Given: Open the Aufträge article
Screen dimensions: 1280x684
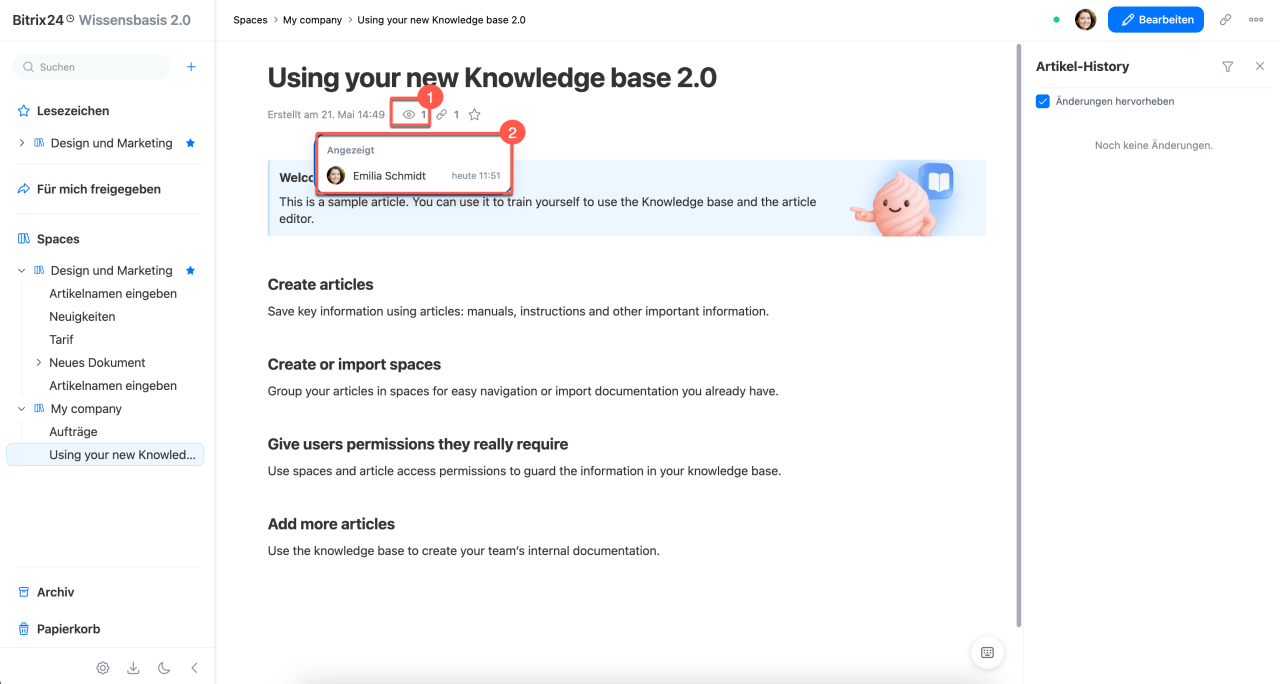Looking at the screenshot, I should click(73, 432).
